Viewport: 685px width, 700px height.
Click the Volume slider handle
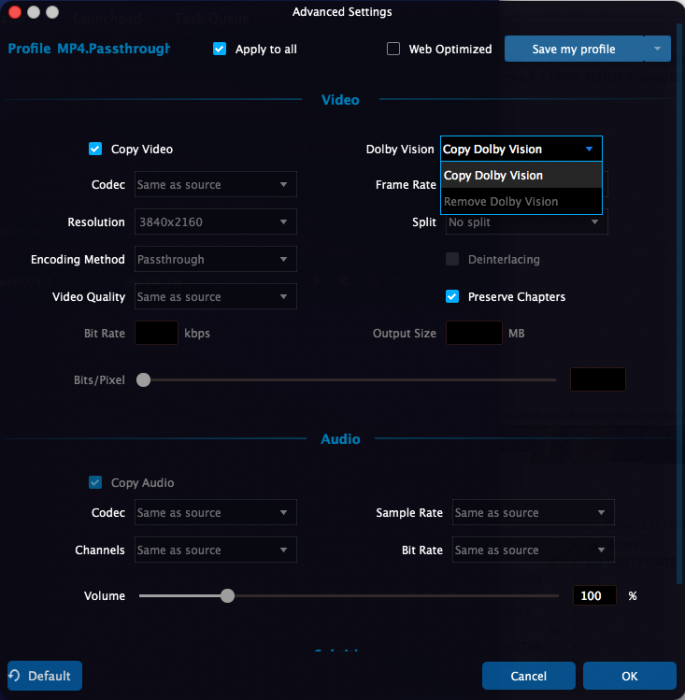coord(227,596)
